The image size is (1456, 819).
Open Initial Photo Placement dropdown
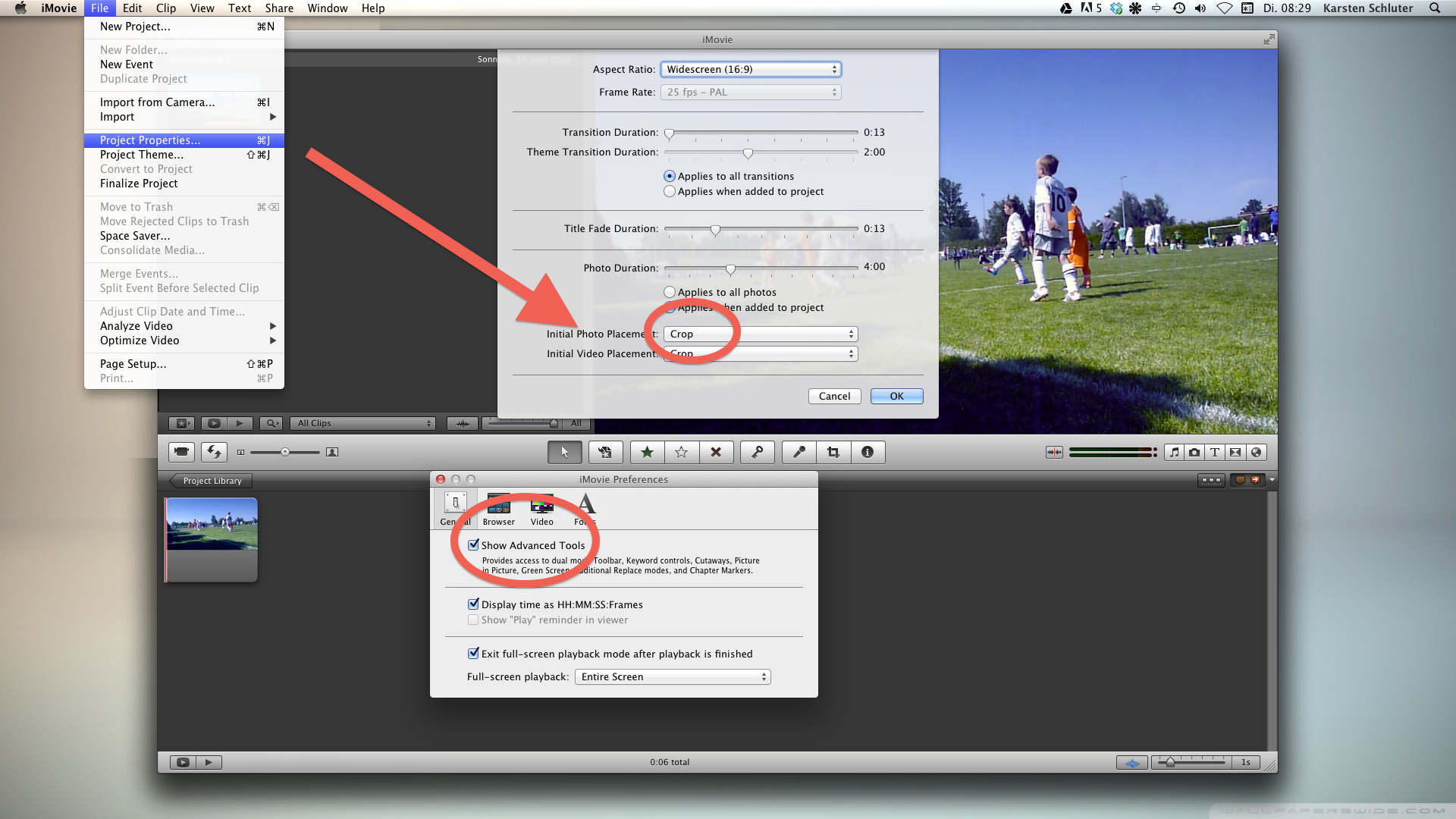[x=761, y=334]
